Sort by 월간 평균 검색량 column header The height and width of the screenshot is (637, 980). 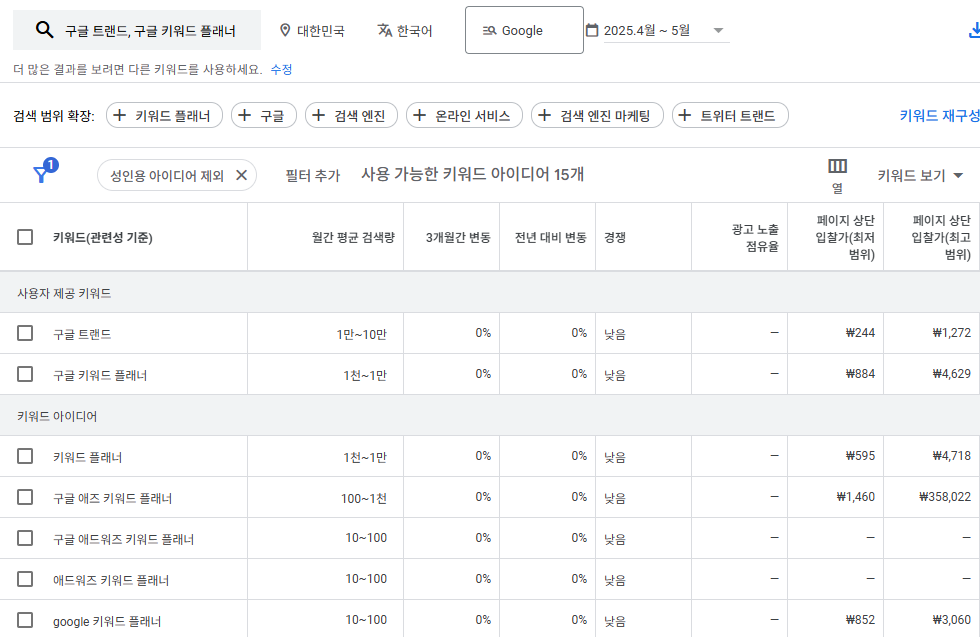353,238
